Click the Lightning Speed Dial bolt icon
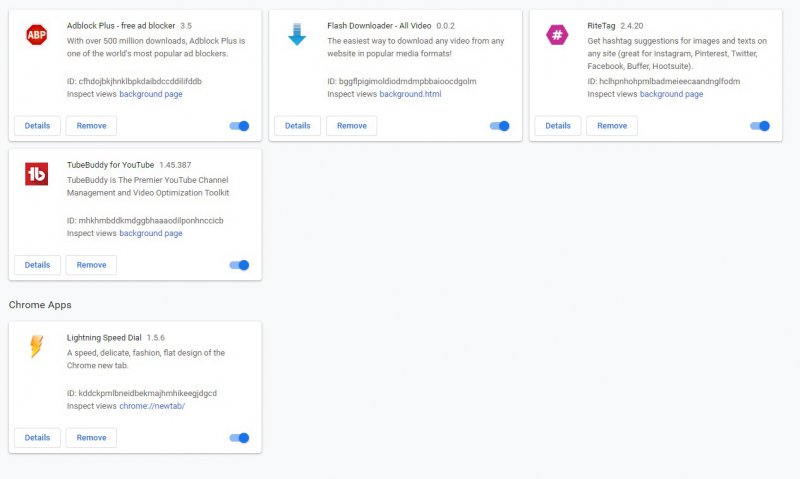The image size is (800, 479). (36, 347)
